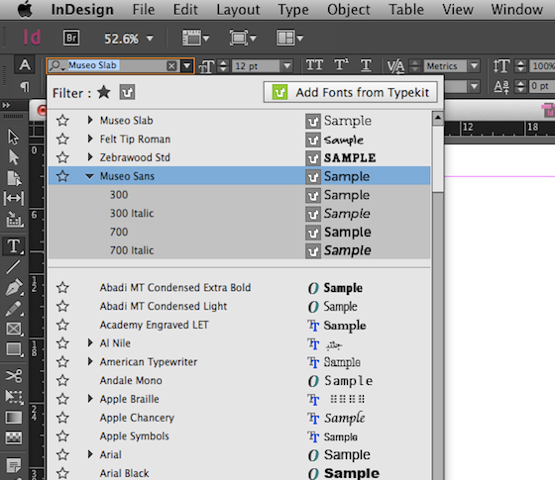555x480 pixels.
Task: Apply All Caps formatting
Action: pos(314,65)
